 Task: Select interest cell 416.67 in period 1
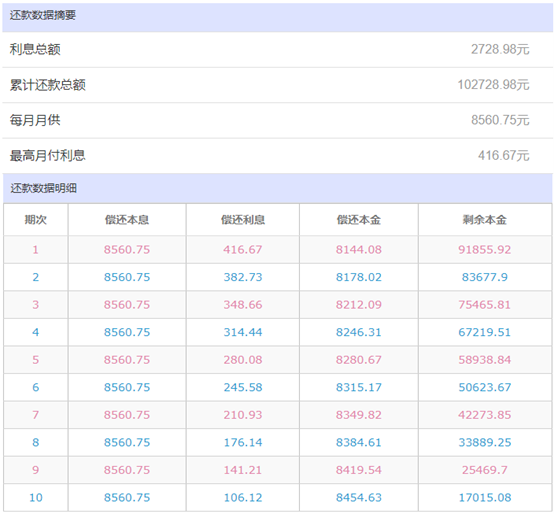243,250
